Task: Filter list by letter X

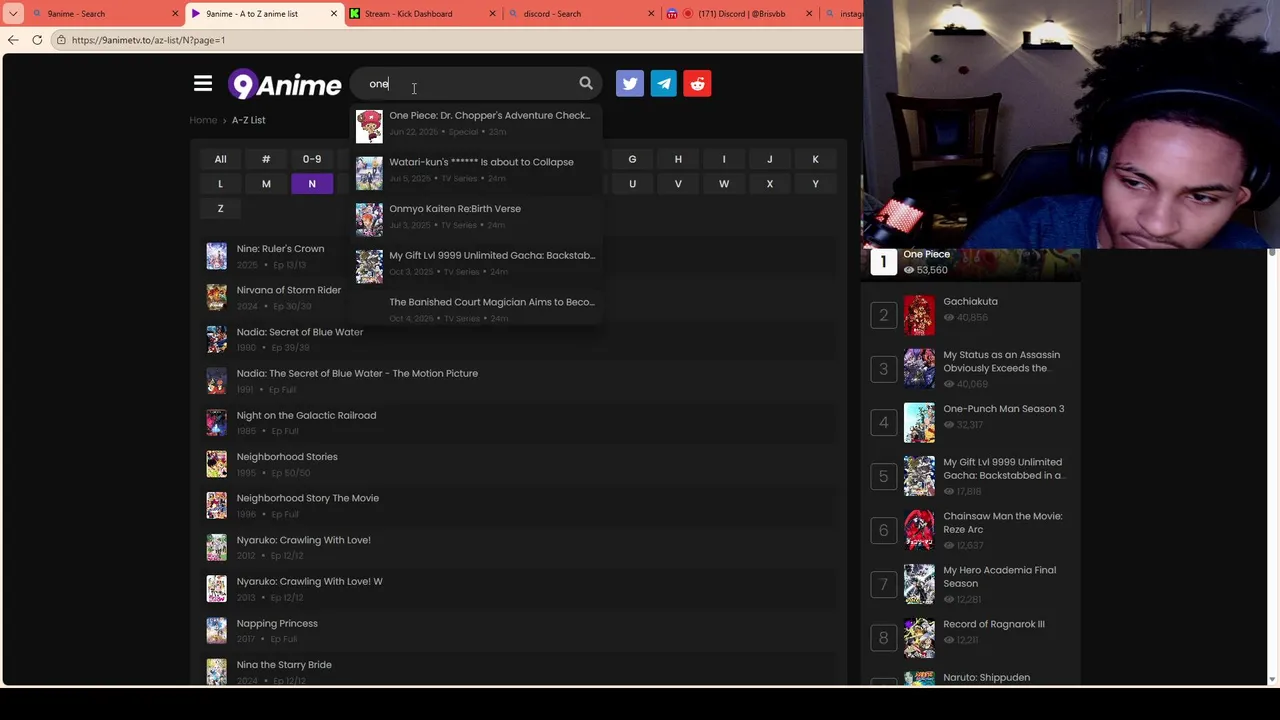Action: (769, 184)
